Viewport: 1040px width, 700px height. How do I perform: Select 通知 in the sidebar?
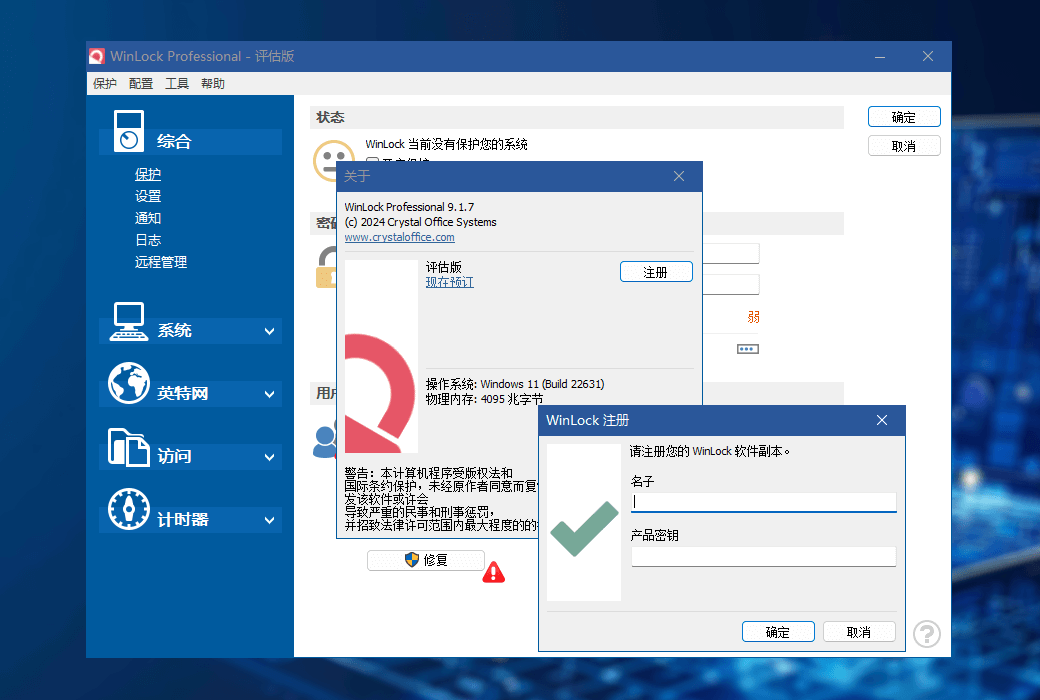(148, 218)
